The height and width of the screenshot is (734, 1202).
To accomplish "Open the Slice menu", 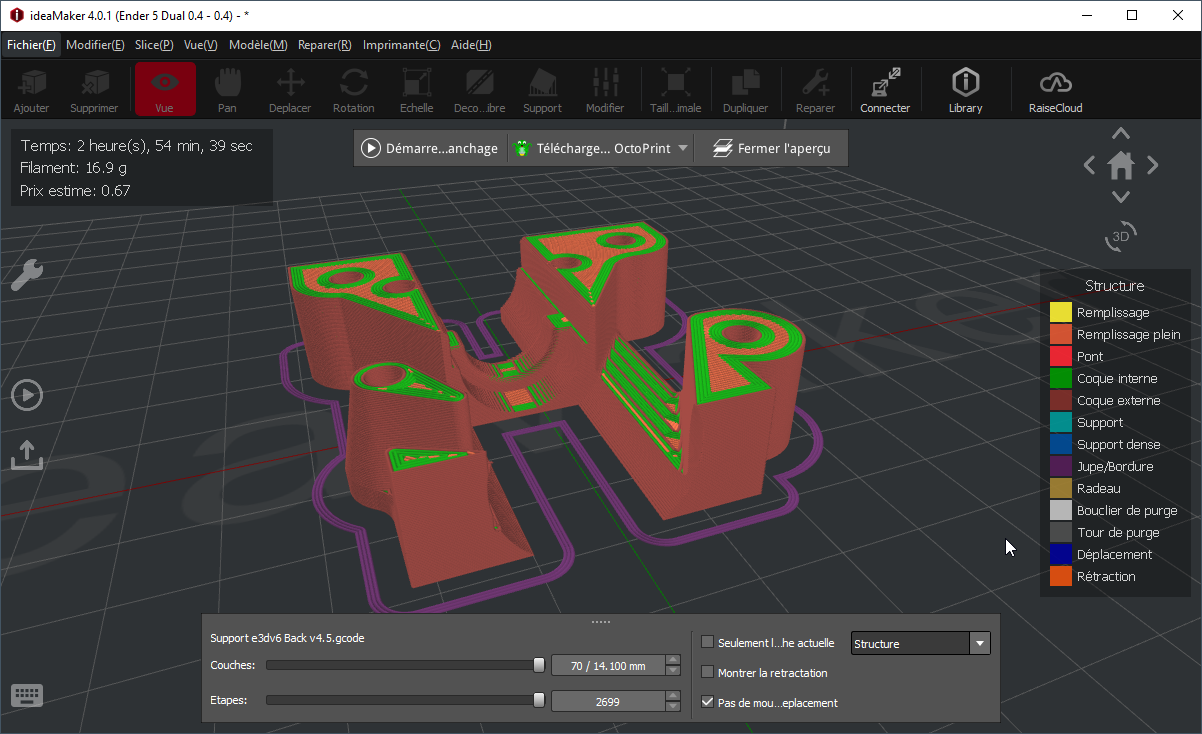I will tap(153, 45).
